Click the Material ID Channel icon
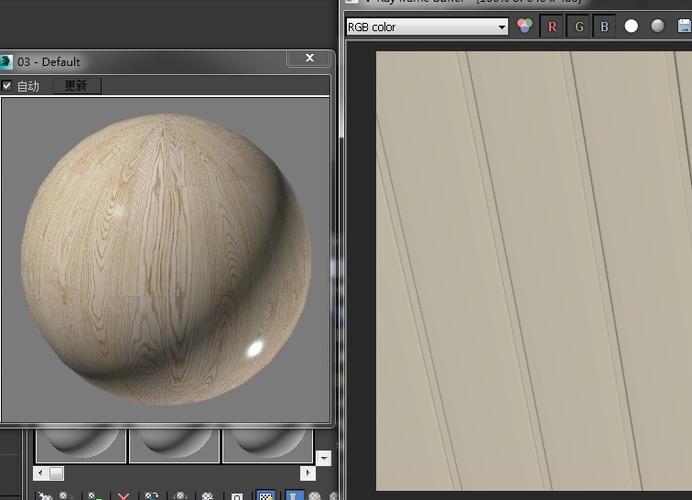Viewport: 692px width, 500px height. point(237,496)
